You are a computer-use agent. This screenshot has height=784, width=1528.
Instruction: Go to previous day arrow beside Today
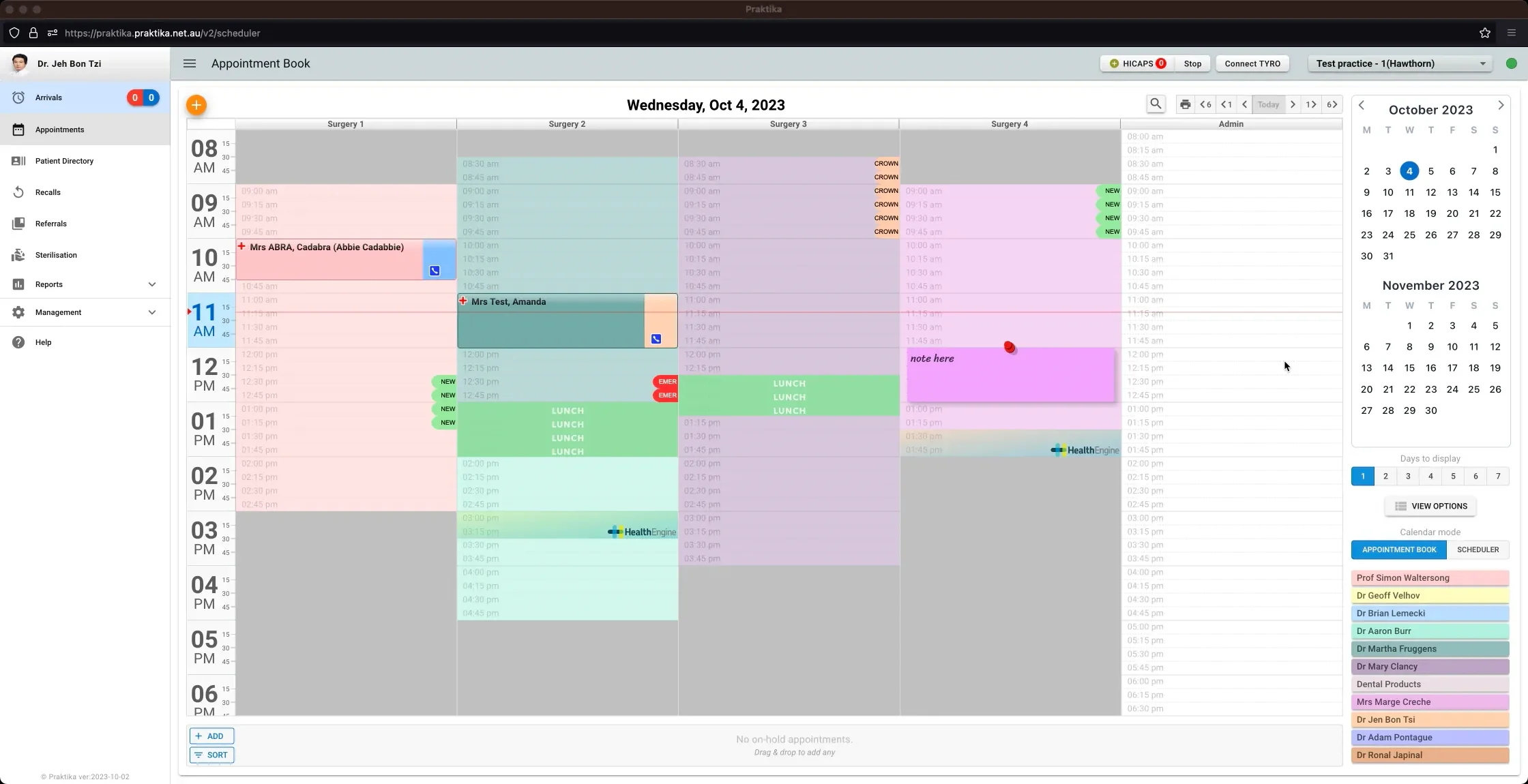1245,104
